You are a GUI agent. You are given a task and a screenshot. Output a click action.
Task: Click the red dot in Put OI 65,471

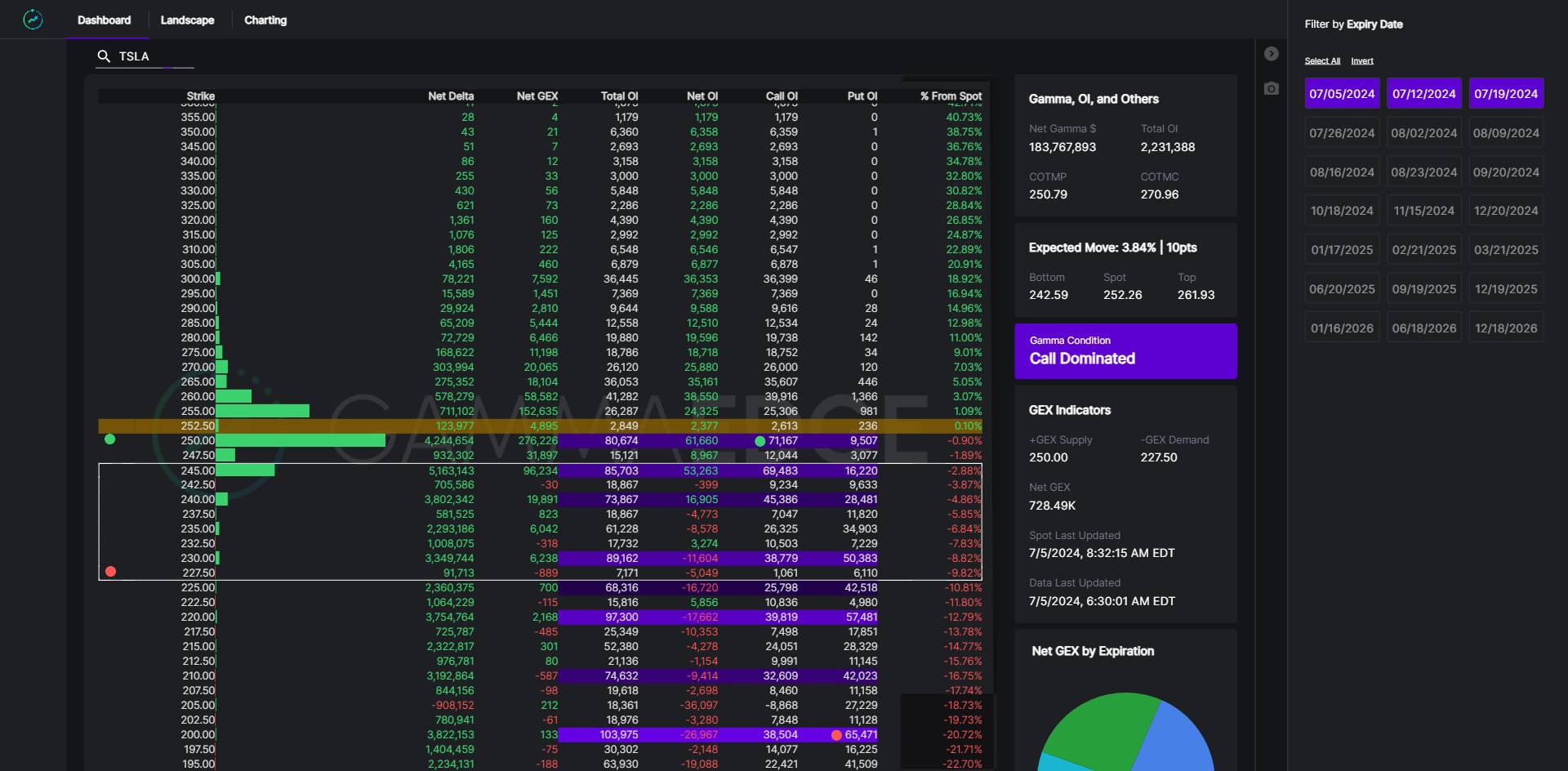click(836, 735)
